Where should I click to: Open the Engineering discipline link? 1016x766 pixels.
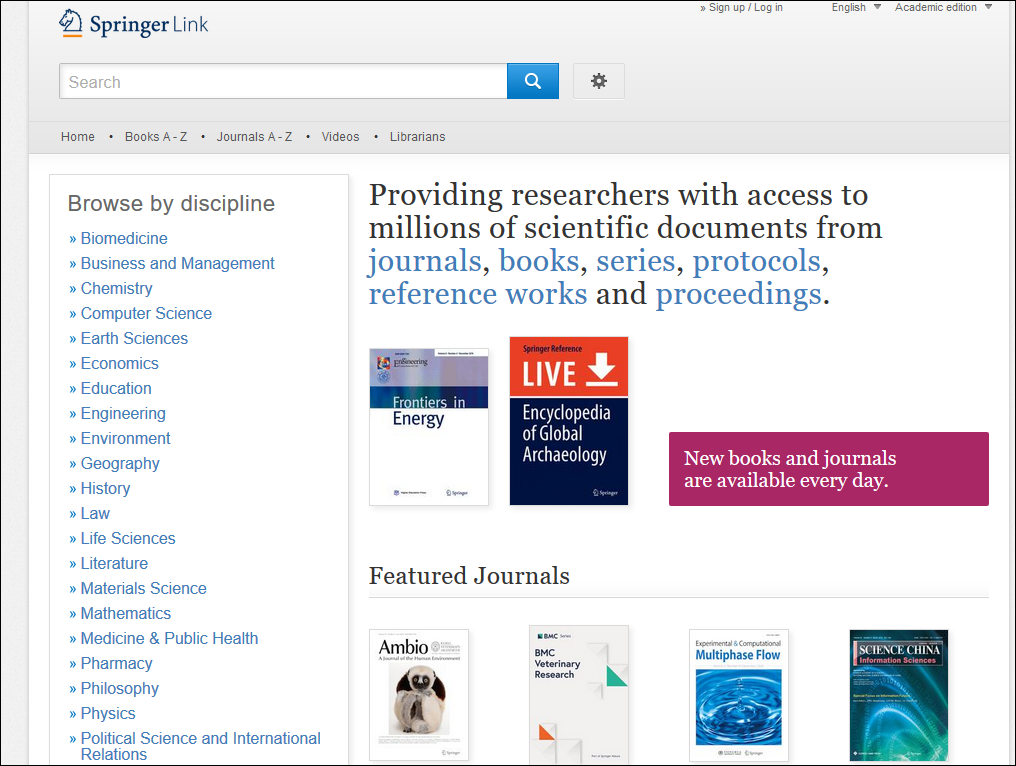[x=123, y=413]
